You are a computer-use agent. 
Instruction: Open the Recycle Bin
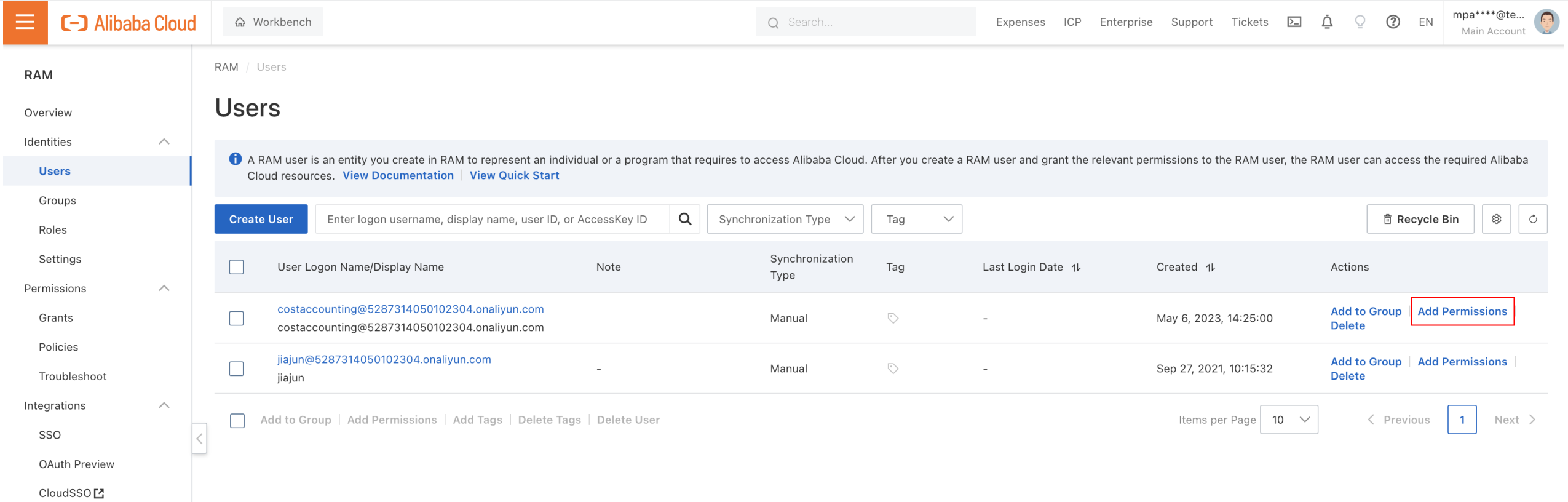coord(1420,219)
